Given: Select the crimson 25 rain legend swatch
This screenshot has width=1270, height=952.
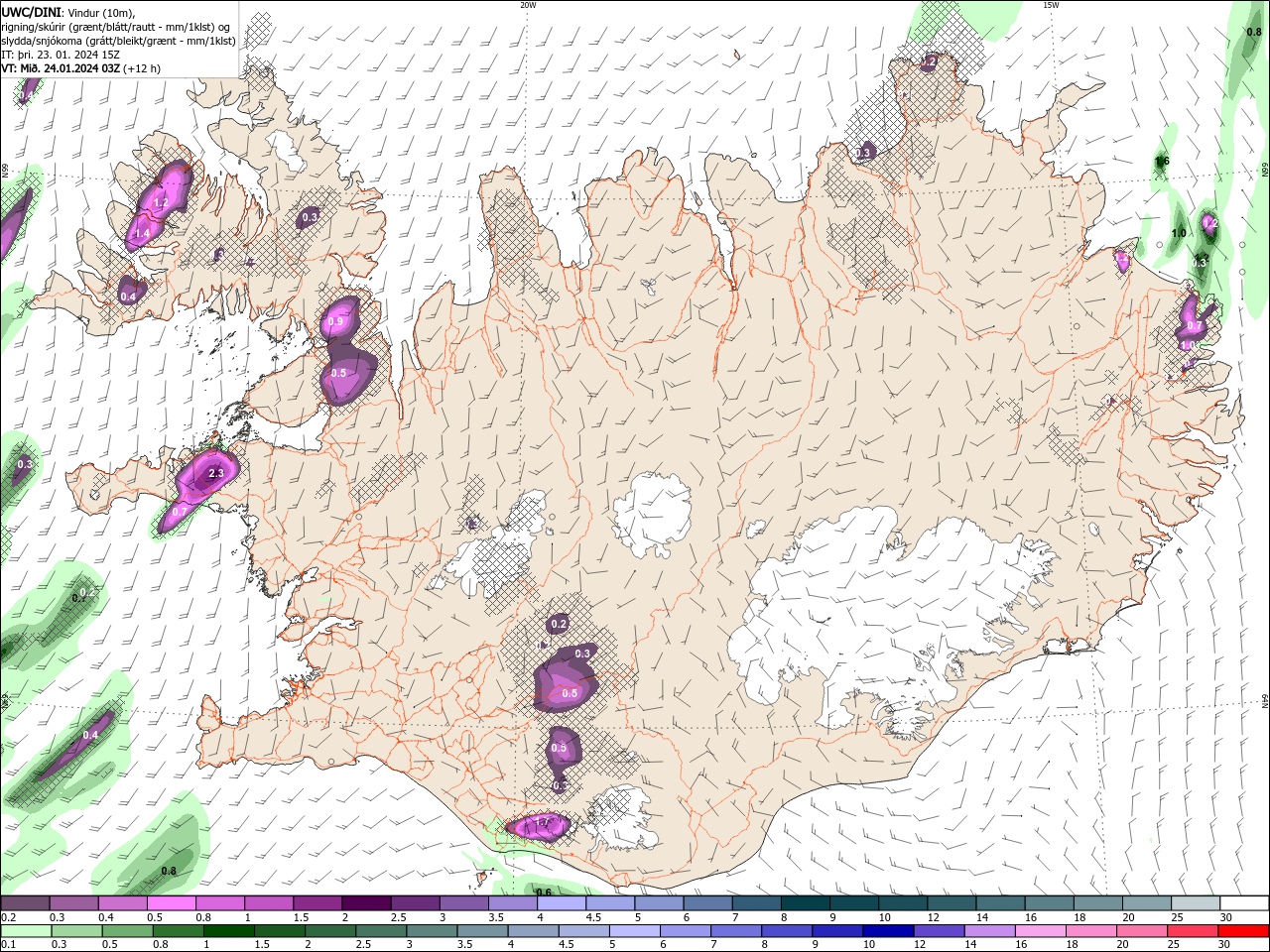Looking at the screenshot, I should click(1192, 931).
